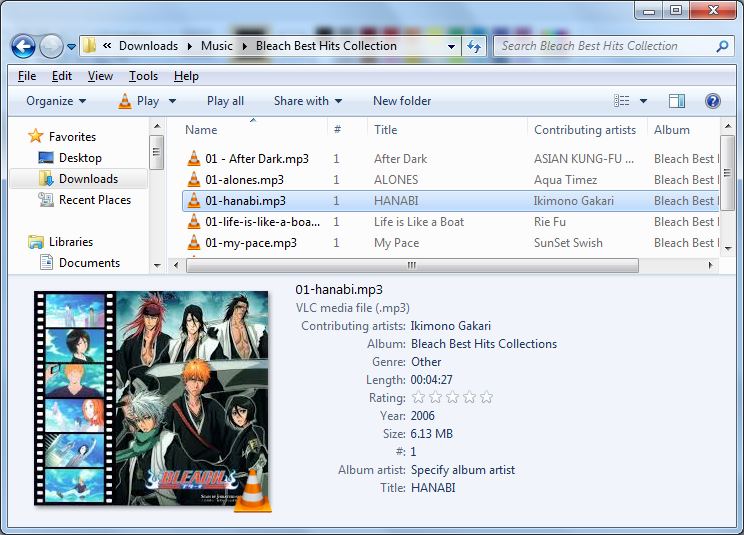Screen dimensions: 744x535
Task: Set rating to five stars
Action: click(x=486, y=397)
